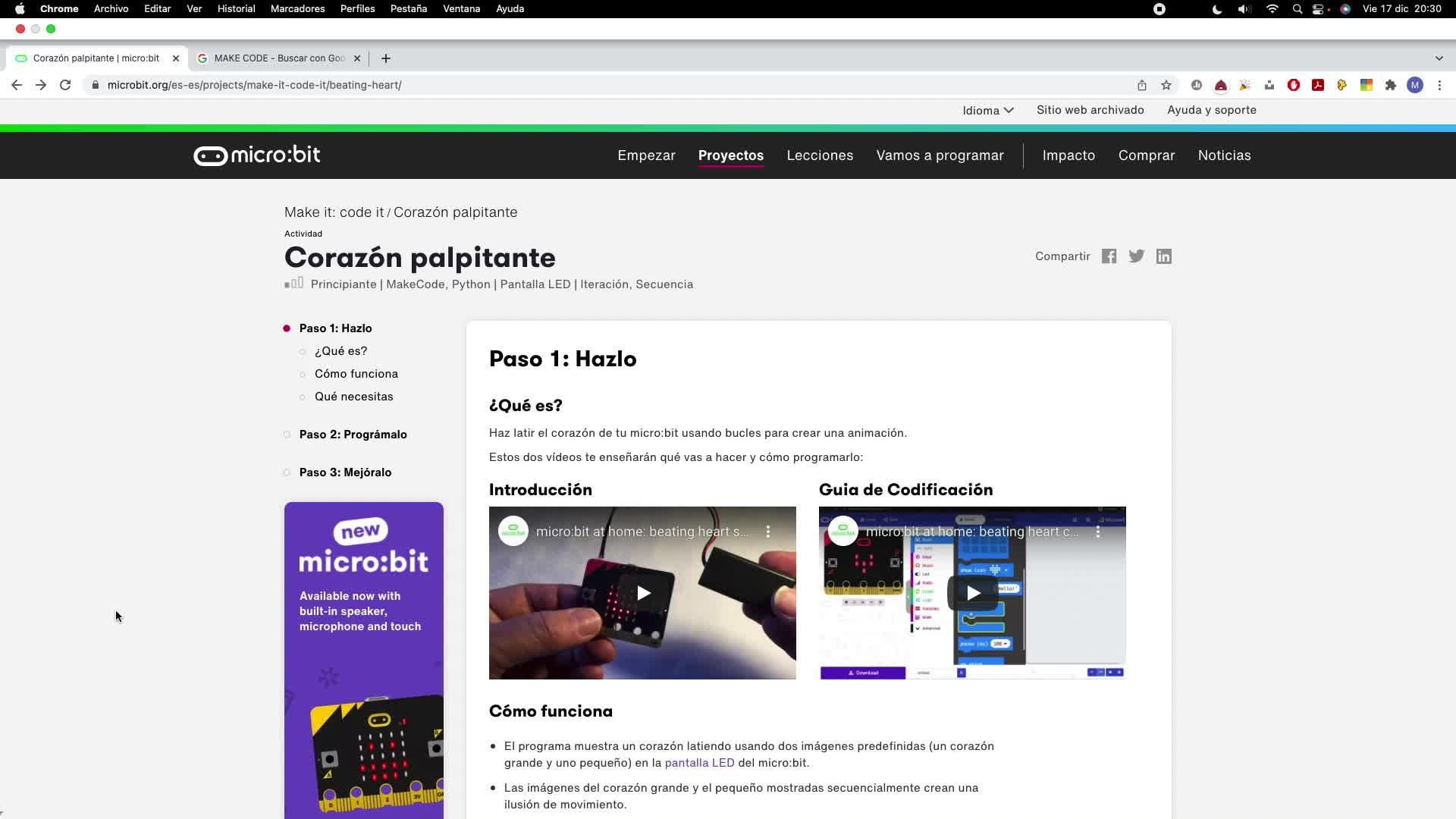Viewport: 1456px width, 819px height.
Task: Open options menu on Introducción video
Action: pos(767,532)
